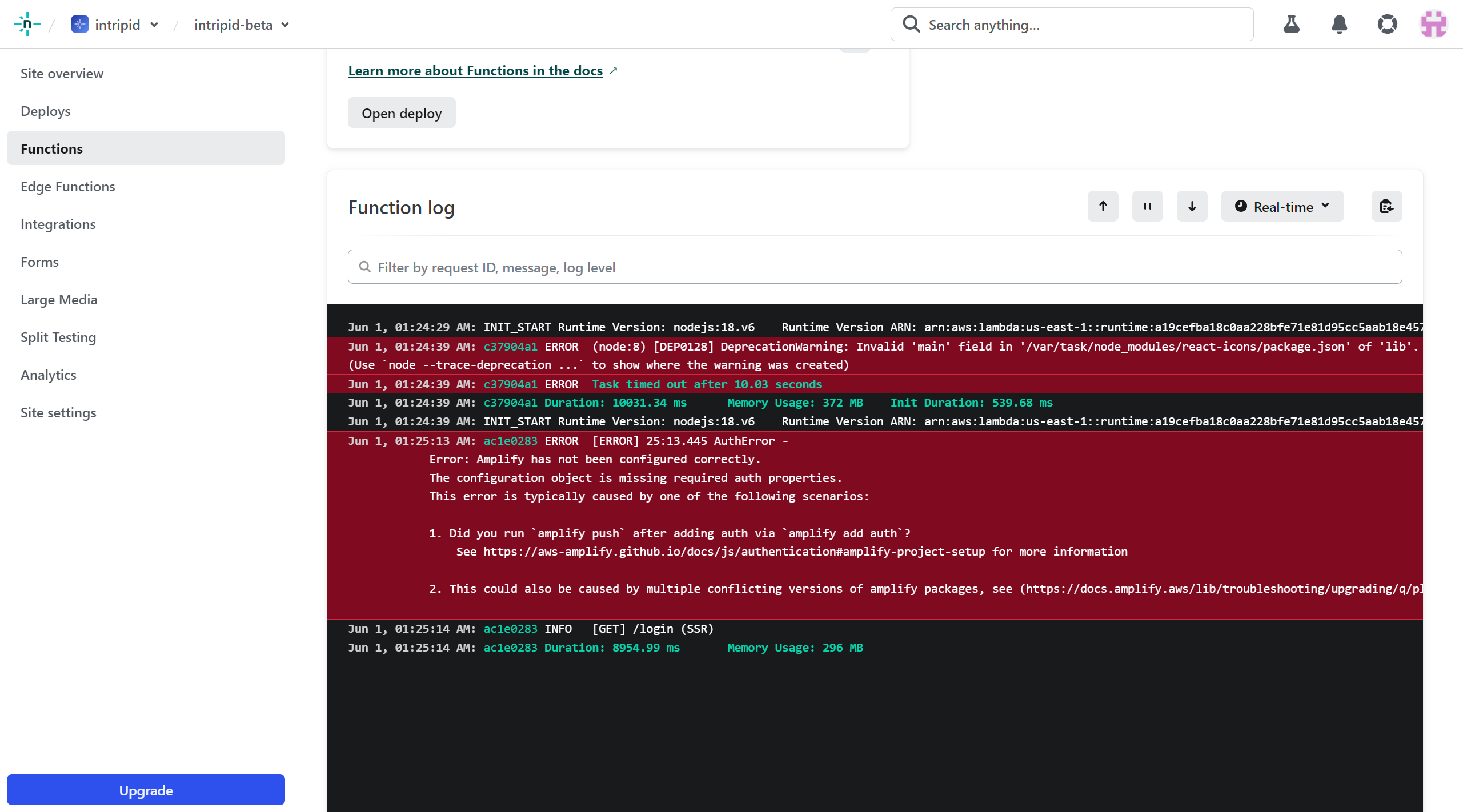Open Learn more about Functions docs link

tap(475, 70)
